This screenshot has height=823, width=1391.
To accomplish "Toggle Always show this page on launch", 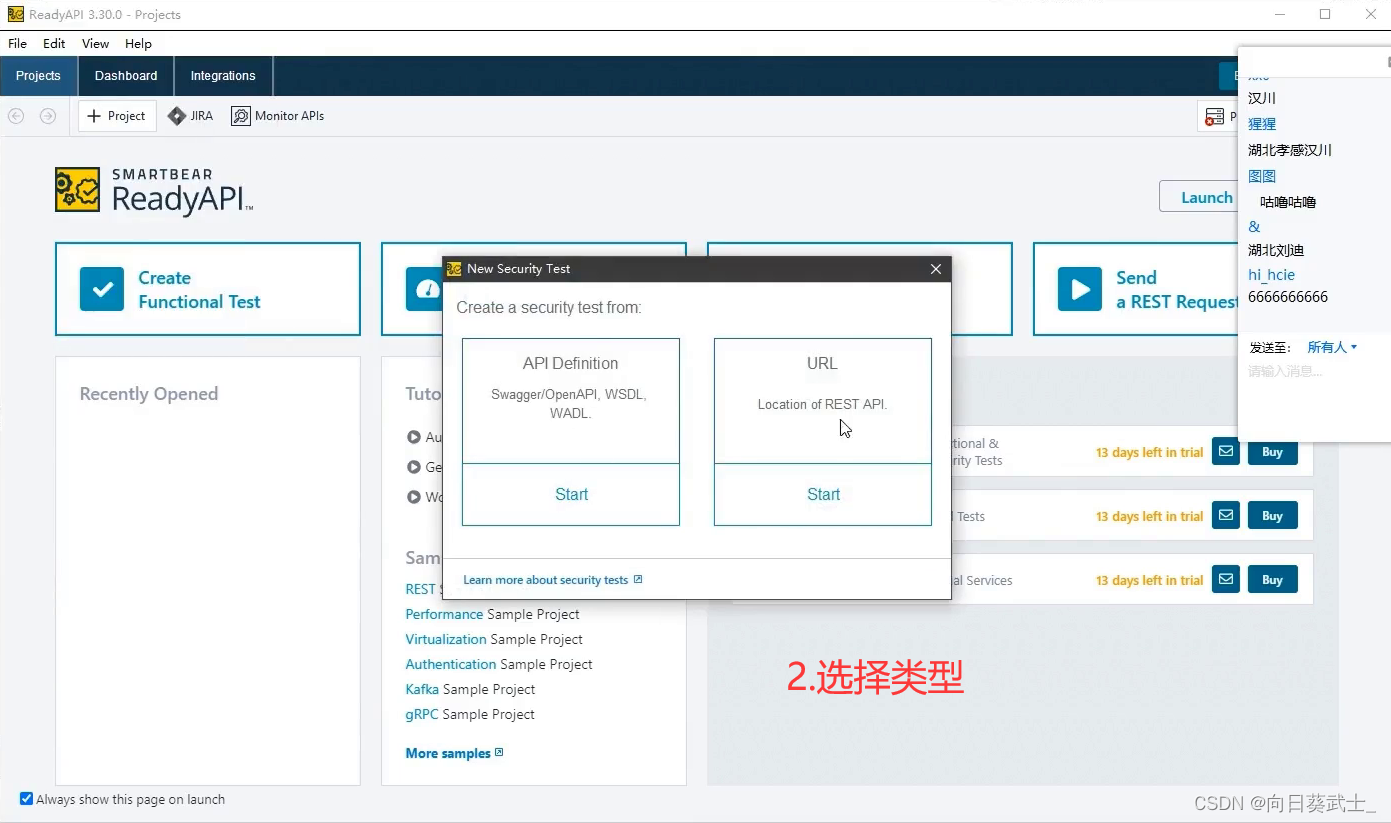I will point(27,799).
